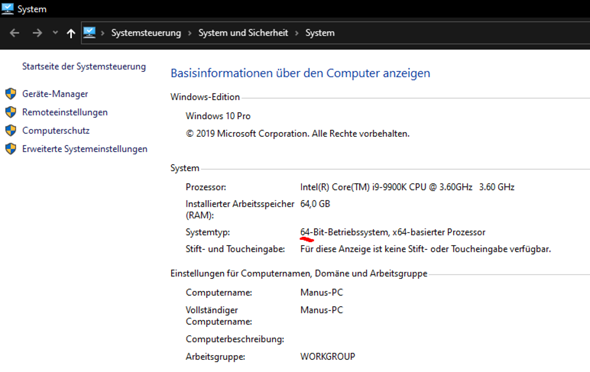The image size is (590, 372).
Task: Click shield icon beside Erweiterte Systemeinstellungen
Action: point(11,149)
